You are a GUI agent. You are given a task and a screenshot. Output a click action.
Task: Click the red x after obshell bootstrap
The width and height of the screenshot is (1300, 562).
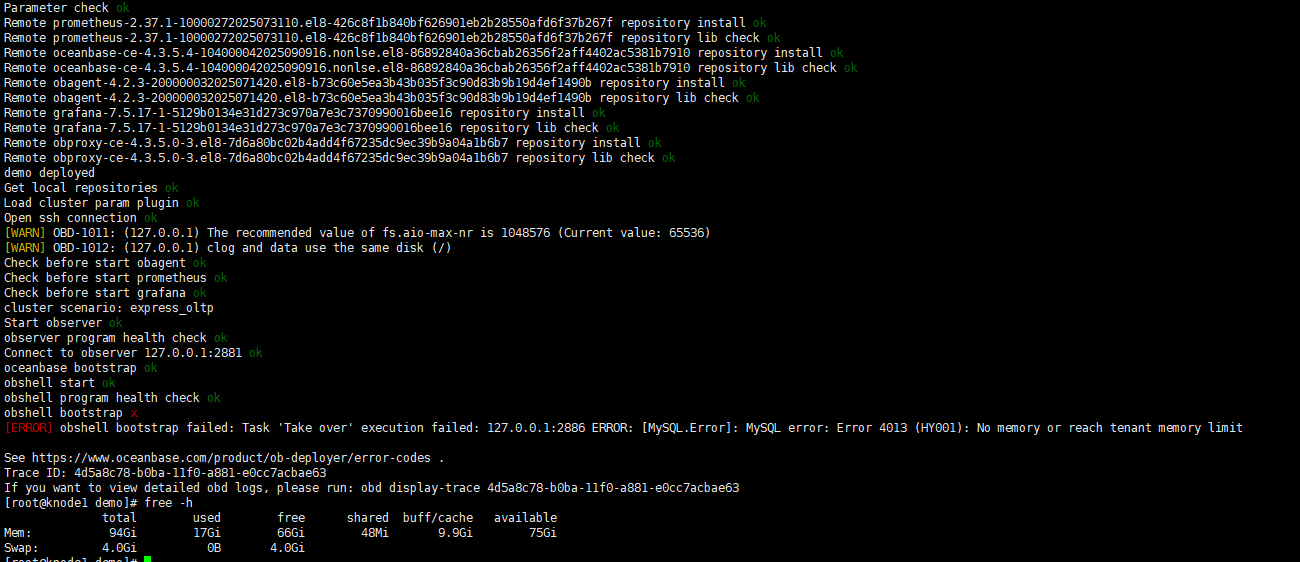coord(134,413)
